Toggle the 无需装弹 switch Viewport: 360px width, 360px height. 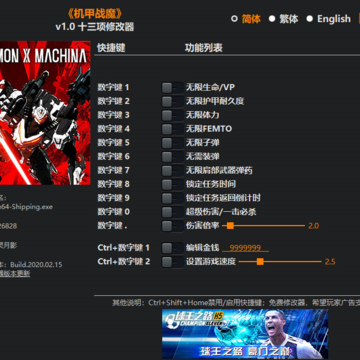(172, 157)
